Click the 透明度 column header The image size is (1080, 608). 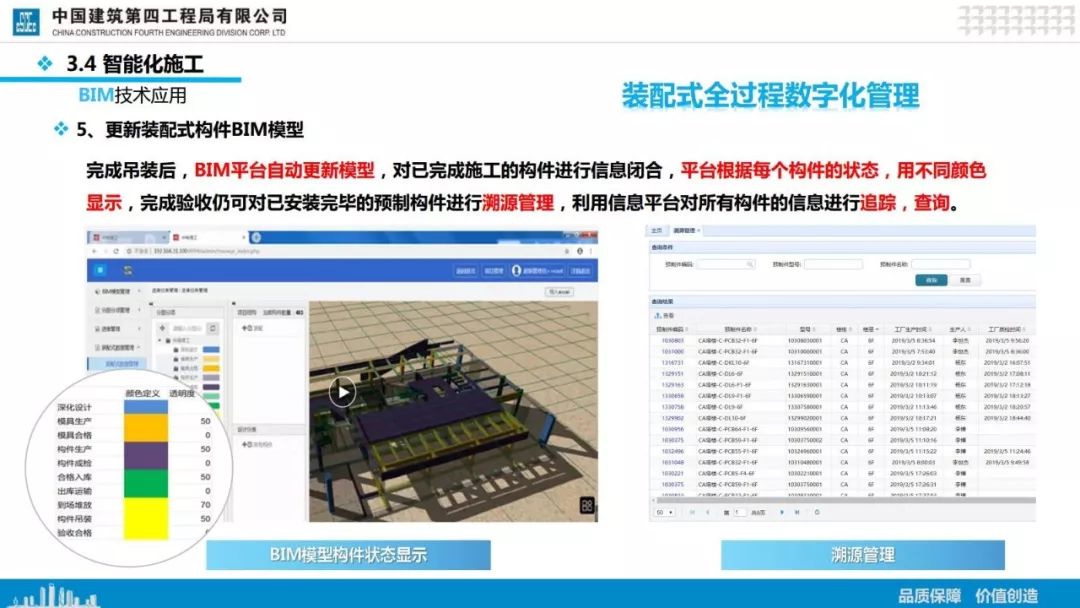(181, 394)
